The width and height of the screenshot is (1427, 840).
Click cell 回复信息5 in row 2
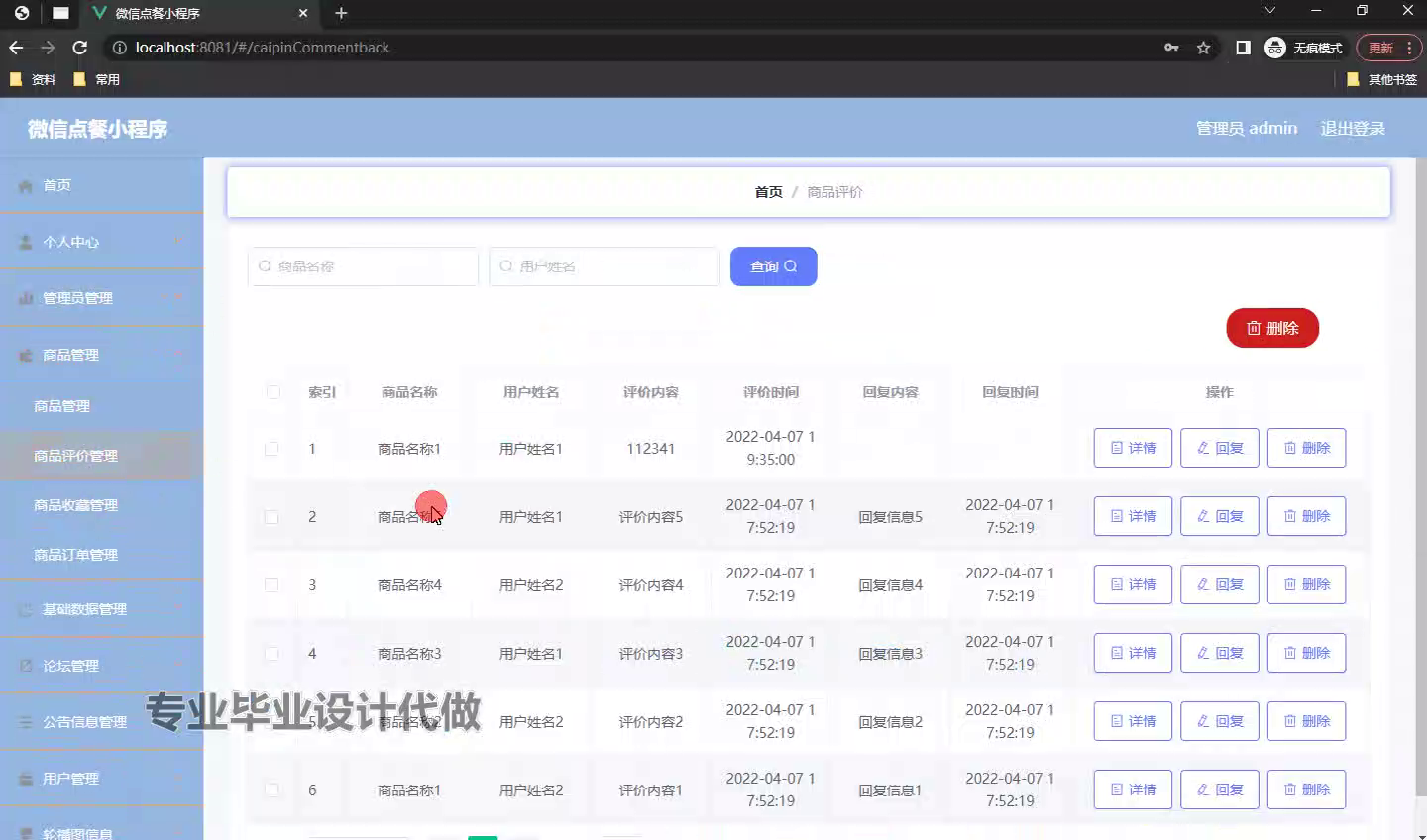pyautogui.click(x=891, y=517)
